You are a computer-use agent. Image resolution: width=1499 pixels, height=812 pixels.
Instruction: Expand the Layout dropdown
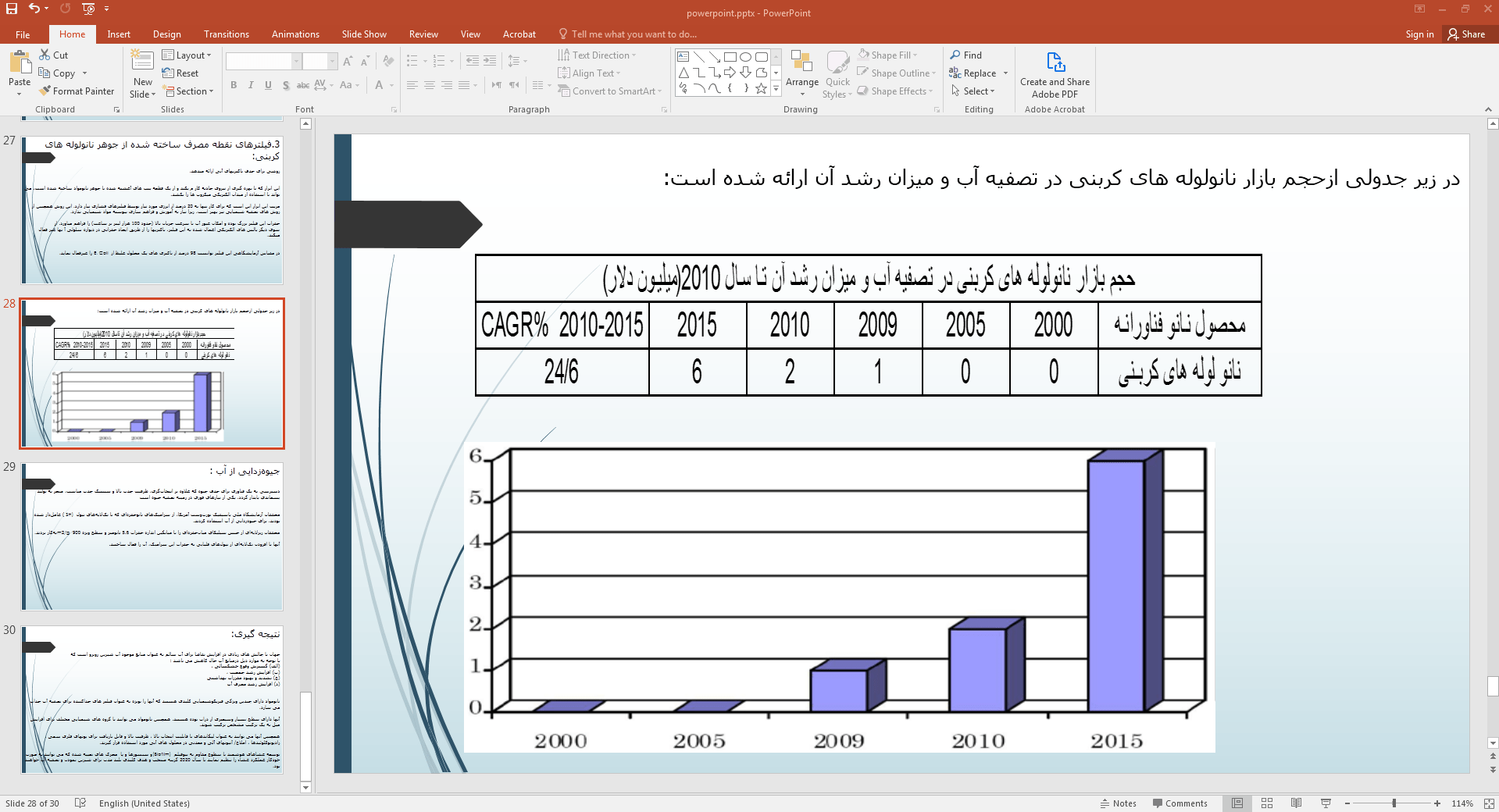[187, 55]
